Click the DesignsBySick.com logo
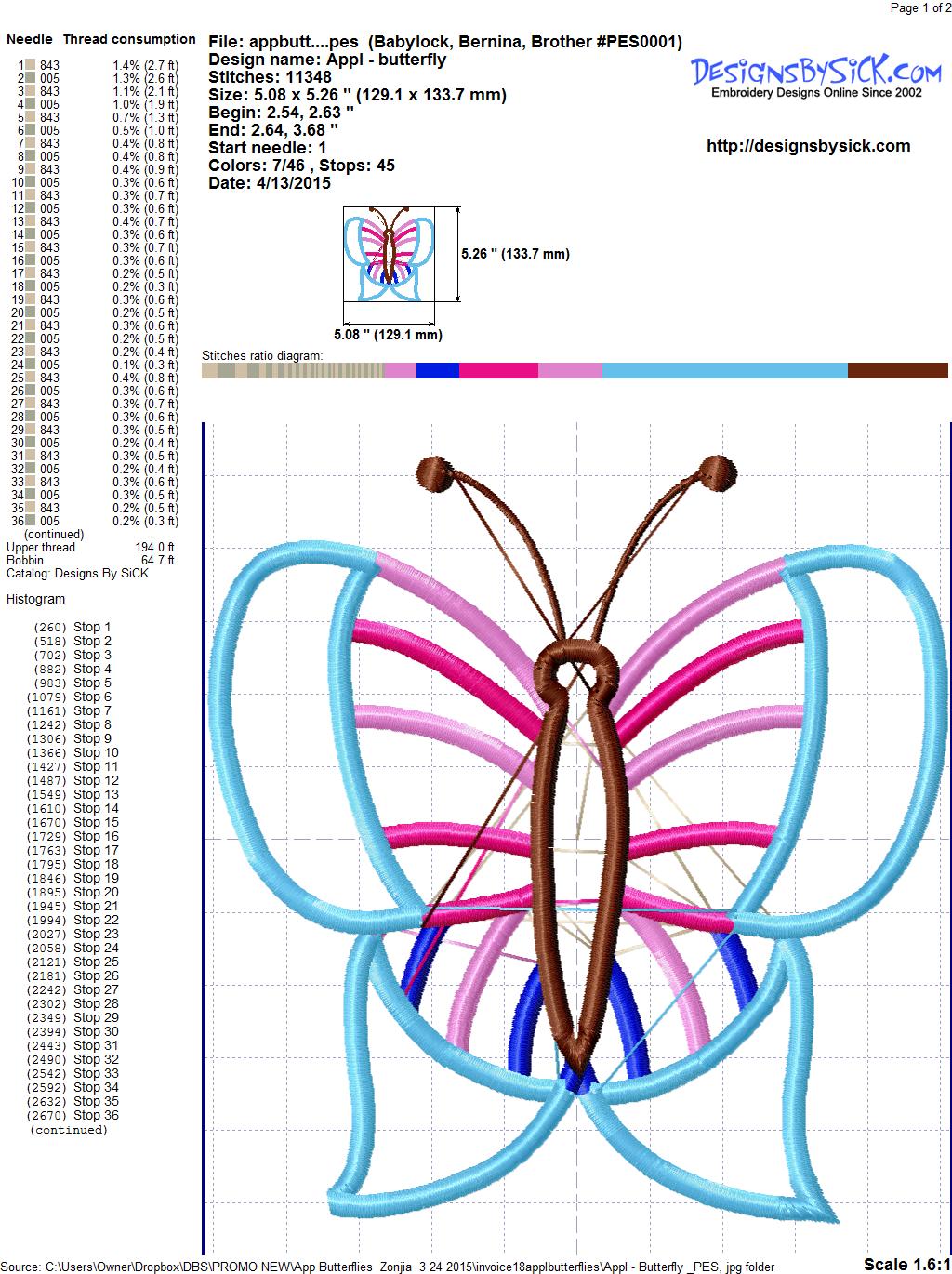952x1274 pixels. pos(815,74)
